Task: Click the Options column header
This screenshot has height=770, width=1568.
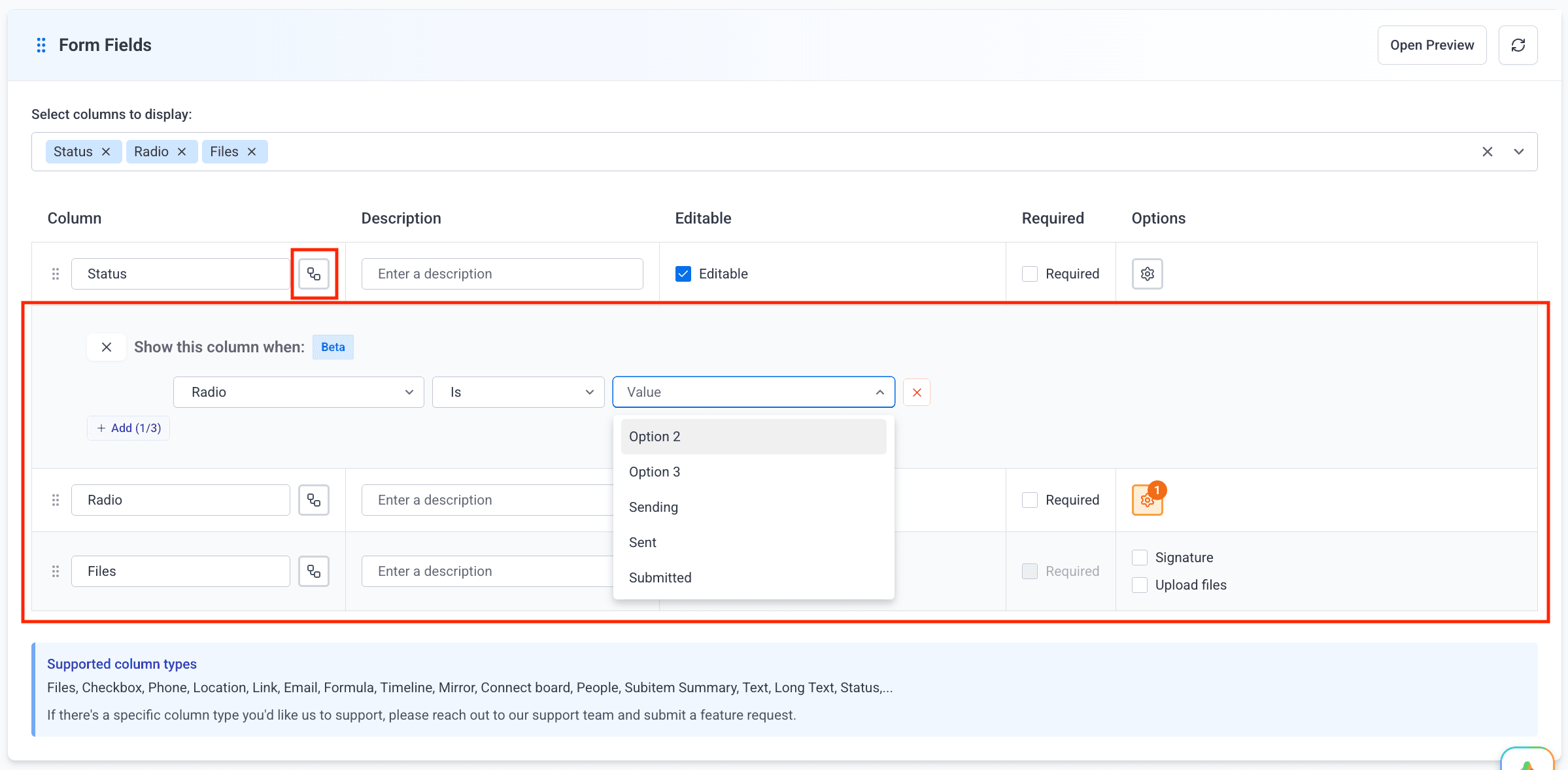Action: 1159,218
